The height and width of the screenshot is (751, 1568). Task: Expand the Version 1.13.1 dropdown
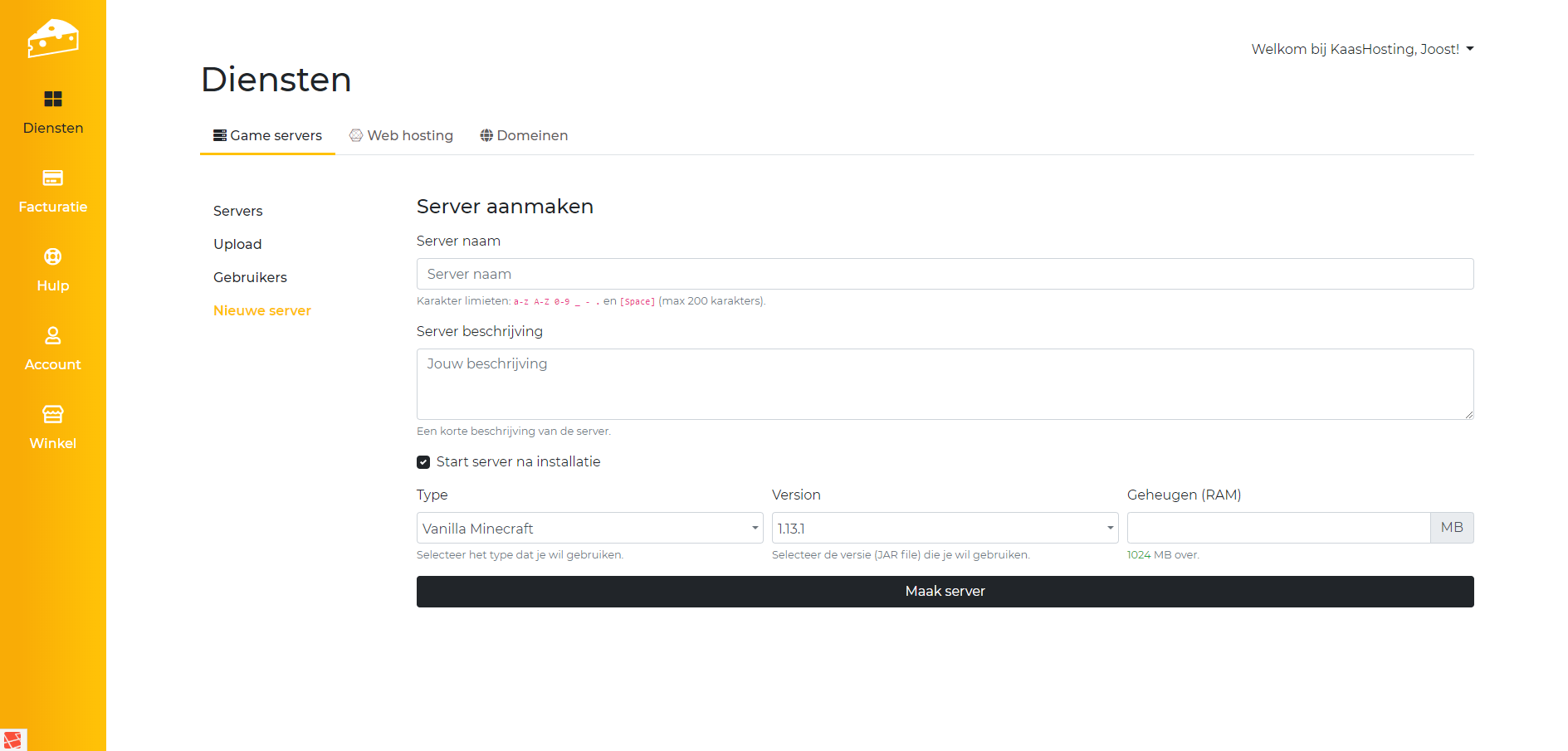[945, 528]
